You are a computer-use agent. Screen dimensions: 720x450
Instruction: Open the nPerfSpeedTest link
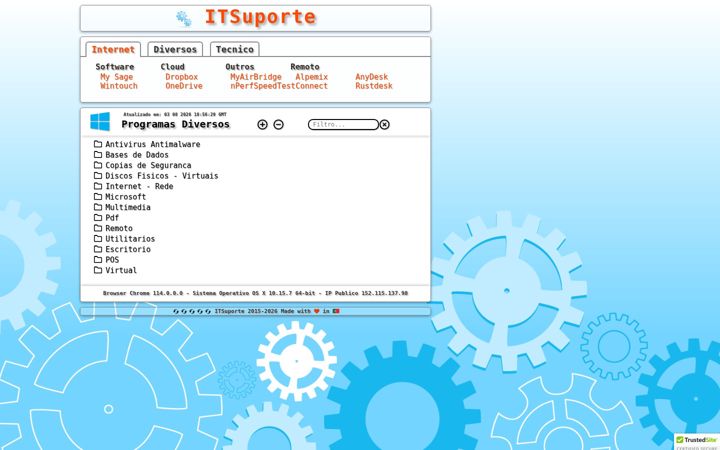(263, 86)
